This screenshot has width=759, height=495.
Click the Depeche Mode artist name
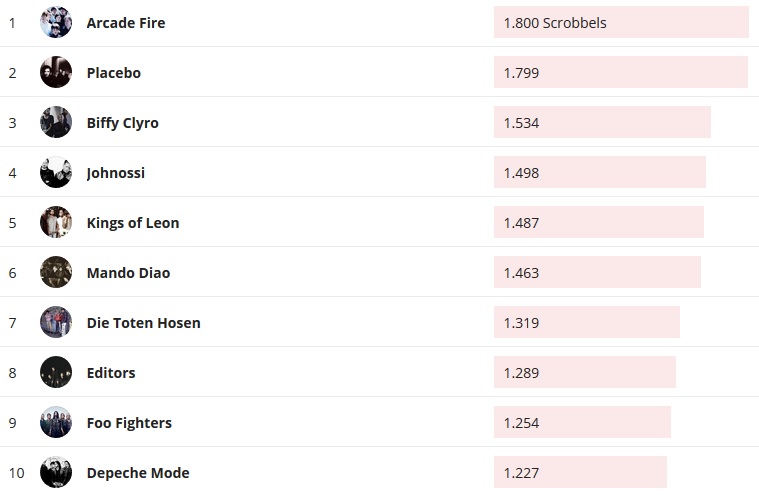[138, 473]
